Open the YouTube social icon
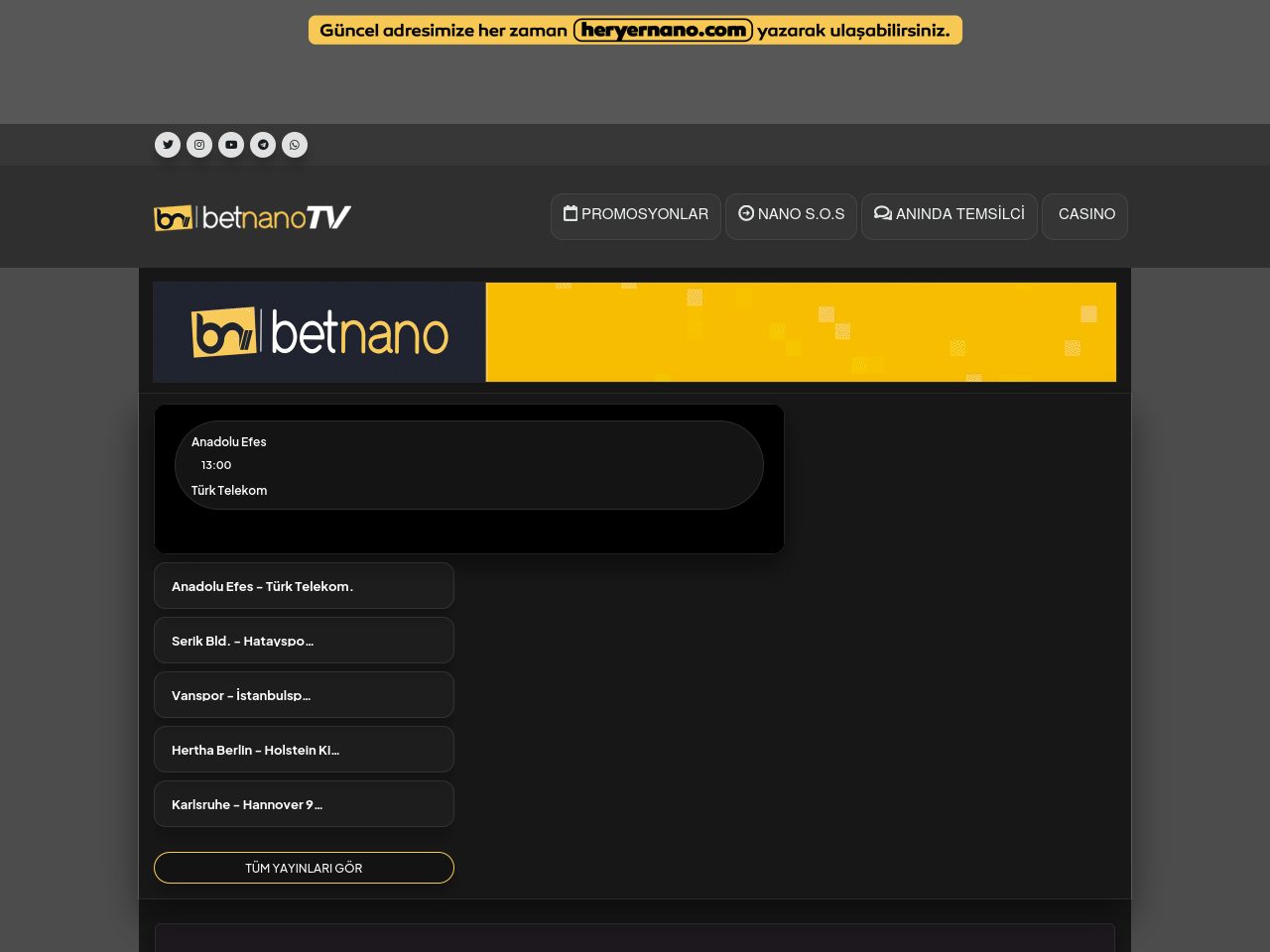This screenshot has width=1270, height=952. pos(231,145)
